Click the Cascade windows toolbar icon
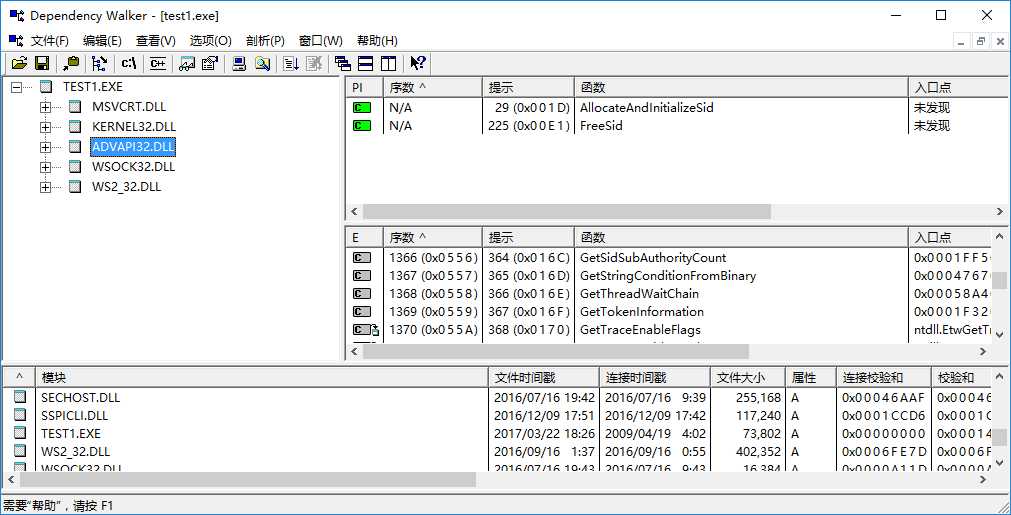 pyautogui.click(x=343, y=63)
